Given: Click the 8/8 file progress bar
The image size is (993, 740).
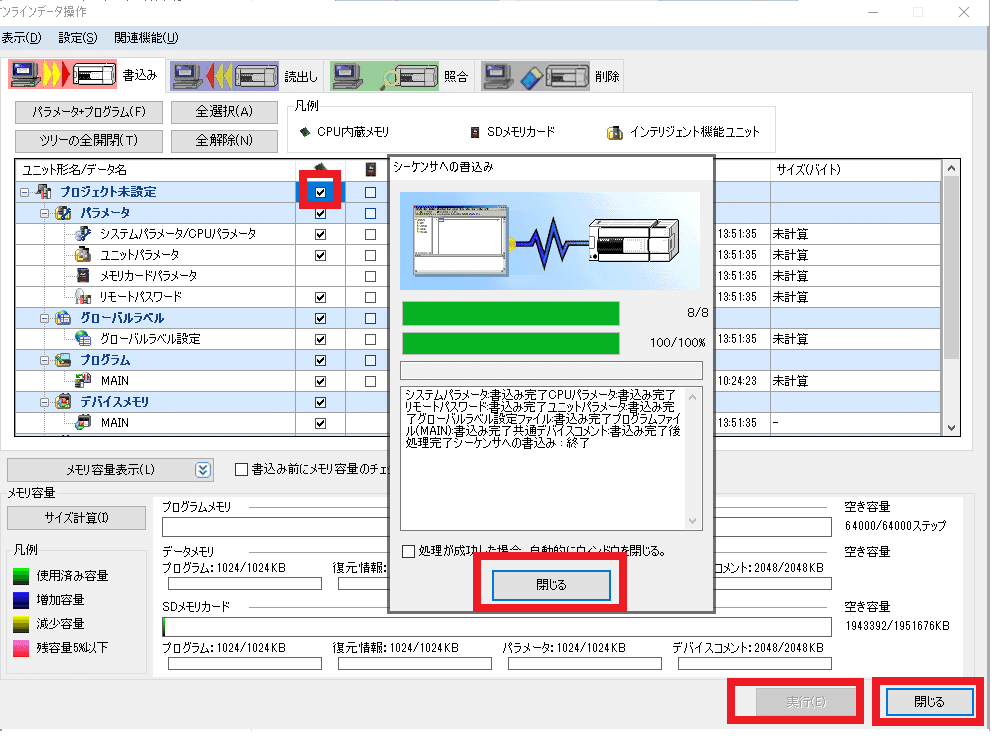Looking at the screenshot, I should click(511, 313).
